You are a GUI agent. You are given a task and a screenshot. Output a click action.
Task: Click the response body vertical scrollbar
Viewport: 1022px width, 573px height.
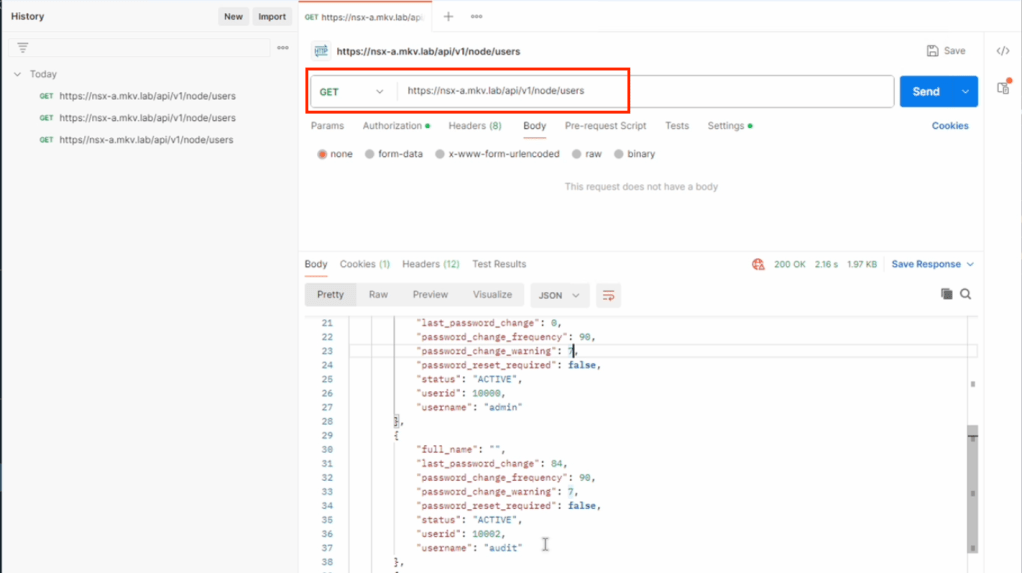(x=972, y=488)
